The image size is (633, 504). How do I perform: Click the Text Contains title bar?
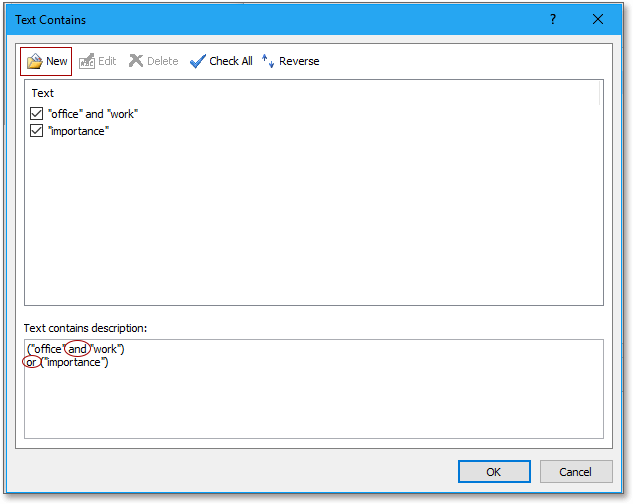tap(250, 19)
